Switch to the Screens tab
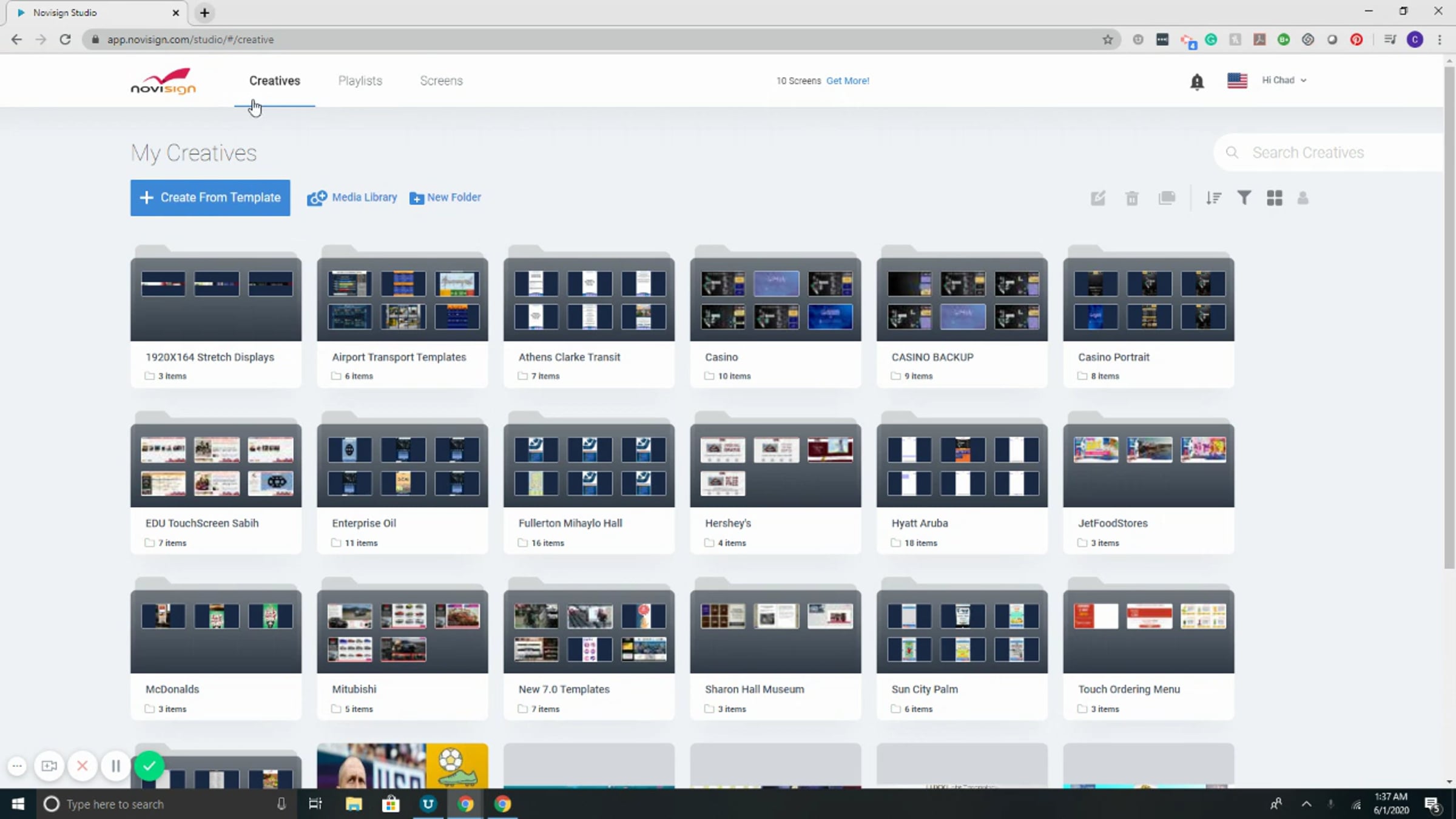 [441, 81]
